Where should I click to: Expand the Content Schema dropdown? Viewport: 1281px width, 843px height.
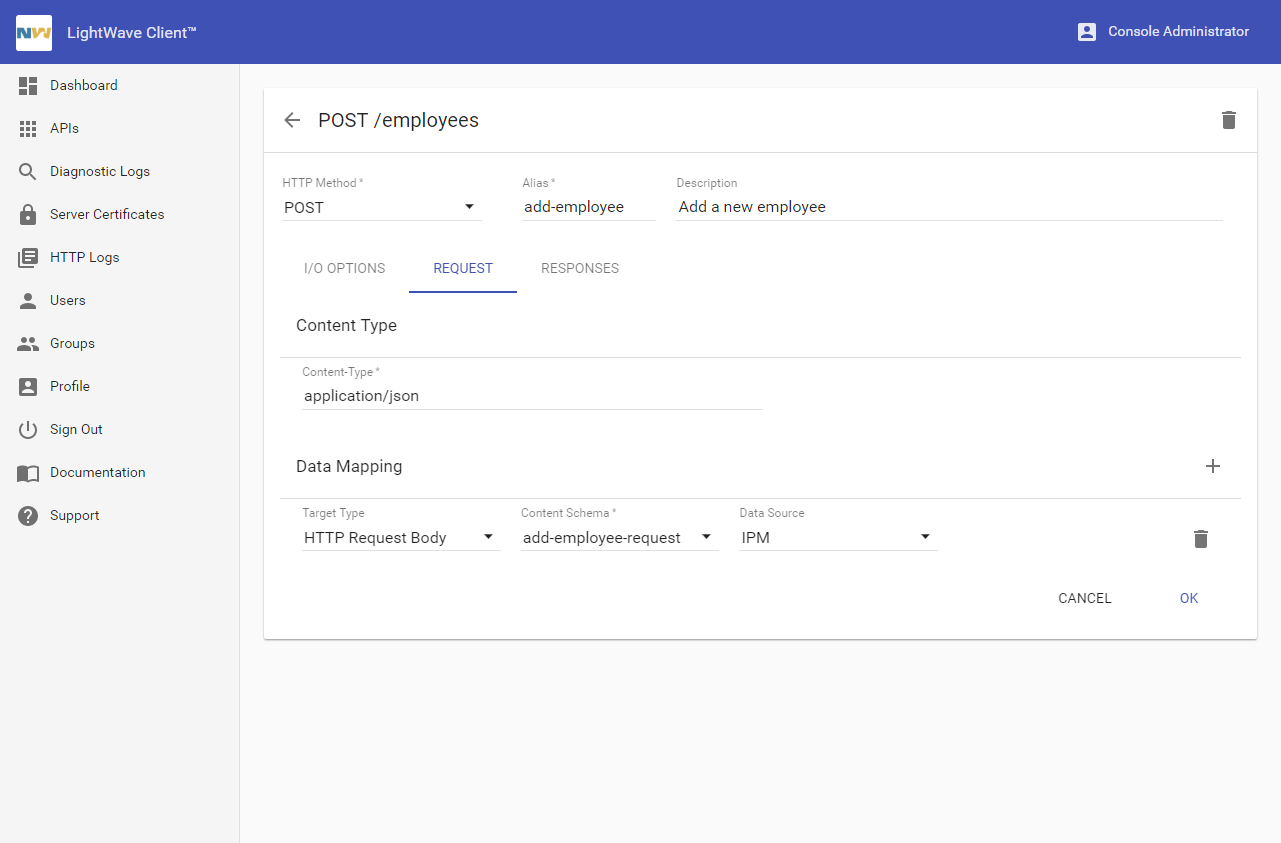click(x=618, y=538)
